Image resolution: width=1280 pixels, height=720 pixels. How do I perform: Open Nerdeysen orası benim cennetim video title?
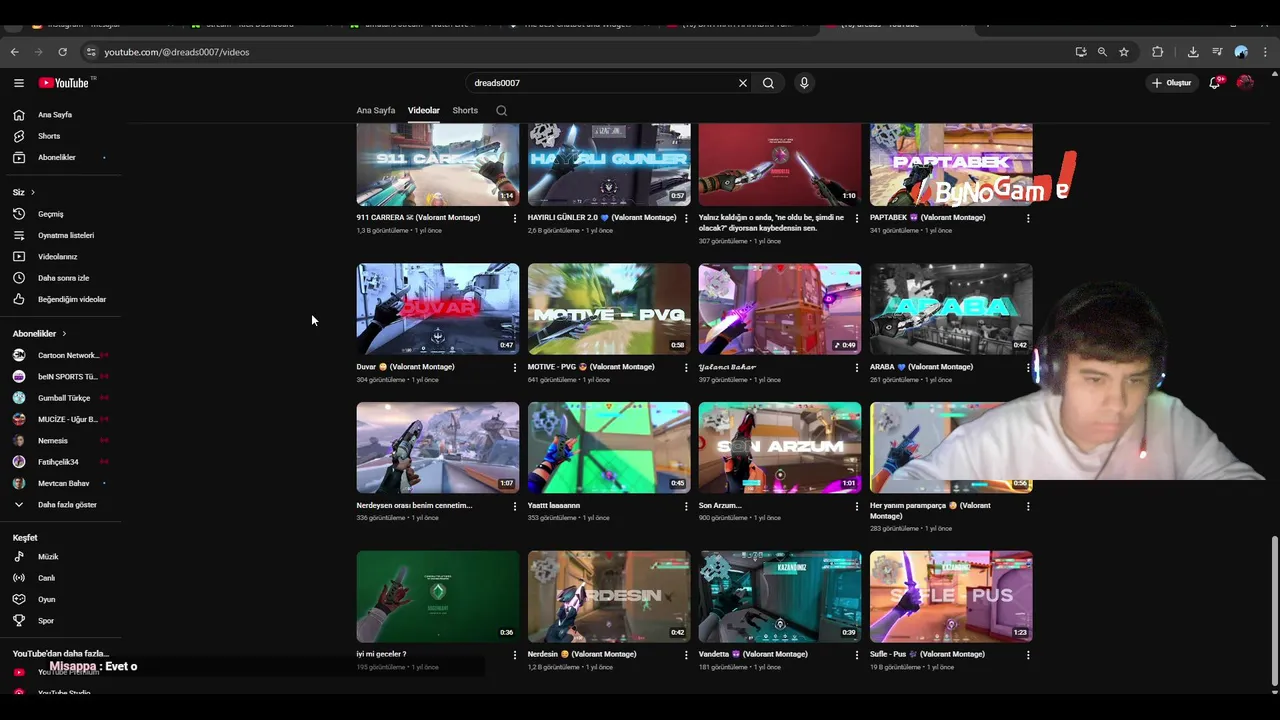point(414,505)
